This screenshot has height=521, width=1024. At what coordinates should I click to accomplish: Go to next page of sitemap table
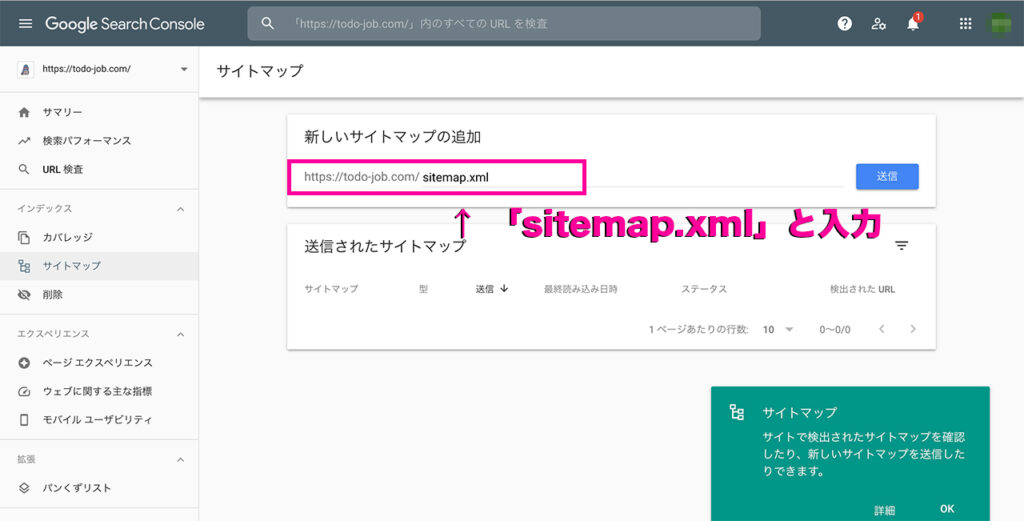point(913,329)
